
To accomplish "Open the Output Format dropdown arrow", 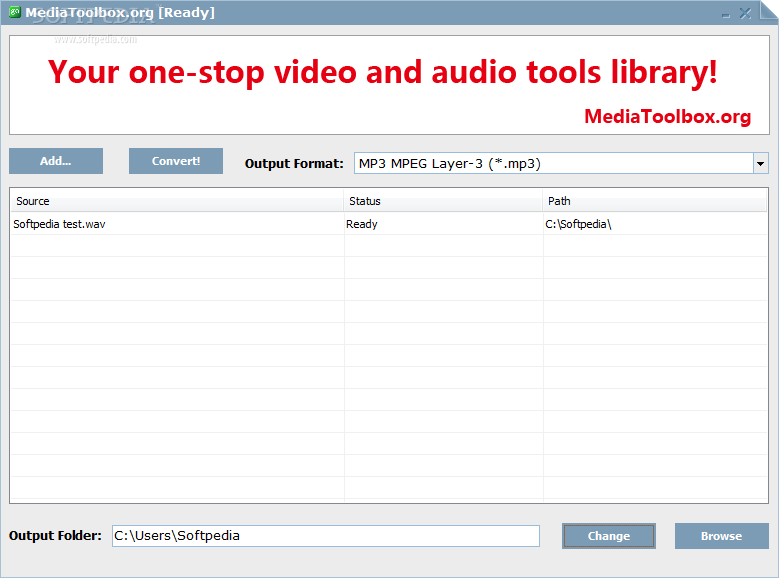I will pos(760,164).
